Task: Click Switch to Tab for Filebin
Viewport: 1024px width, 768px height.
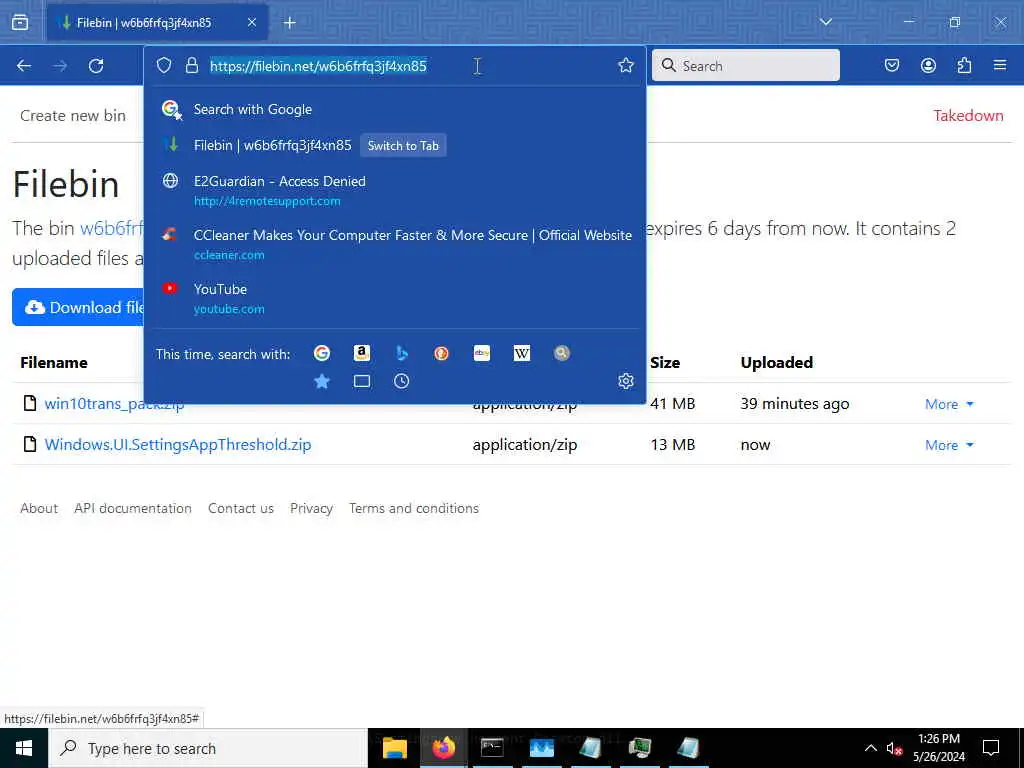Action: 403,146
